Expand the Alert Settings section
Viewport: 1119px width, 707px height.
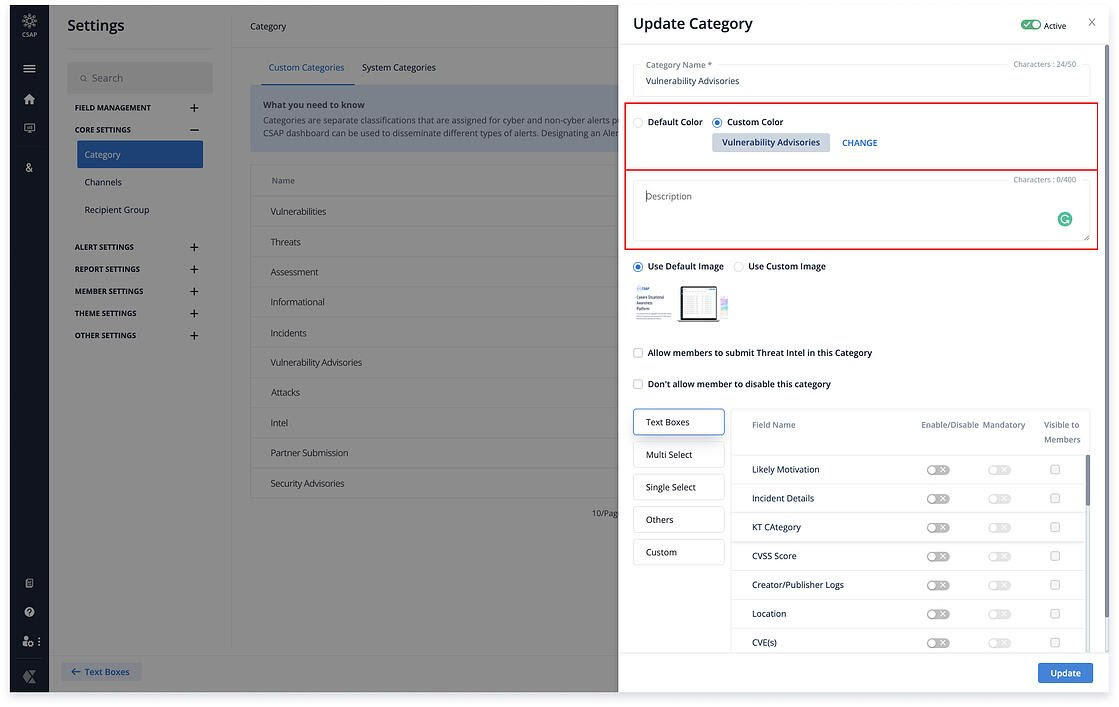(x=194, y=247)
